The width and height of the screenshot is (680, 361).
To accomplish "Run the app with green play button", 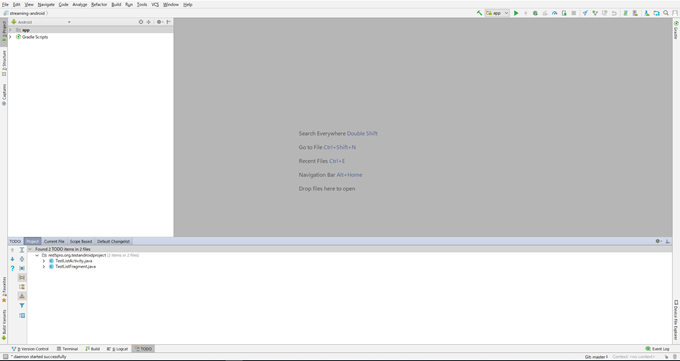I will 516,13.
